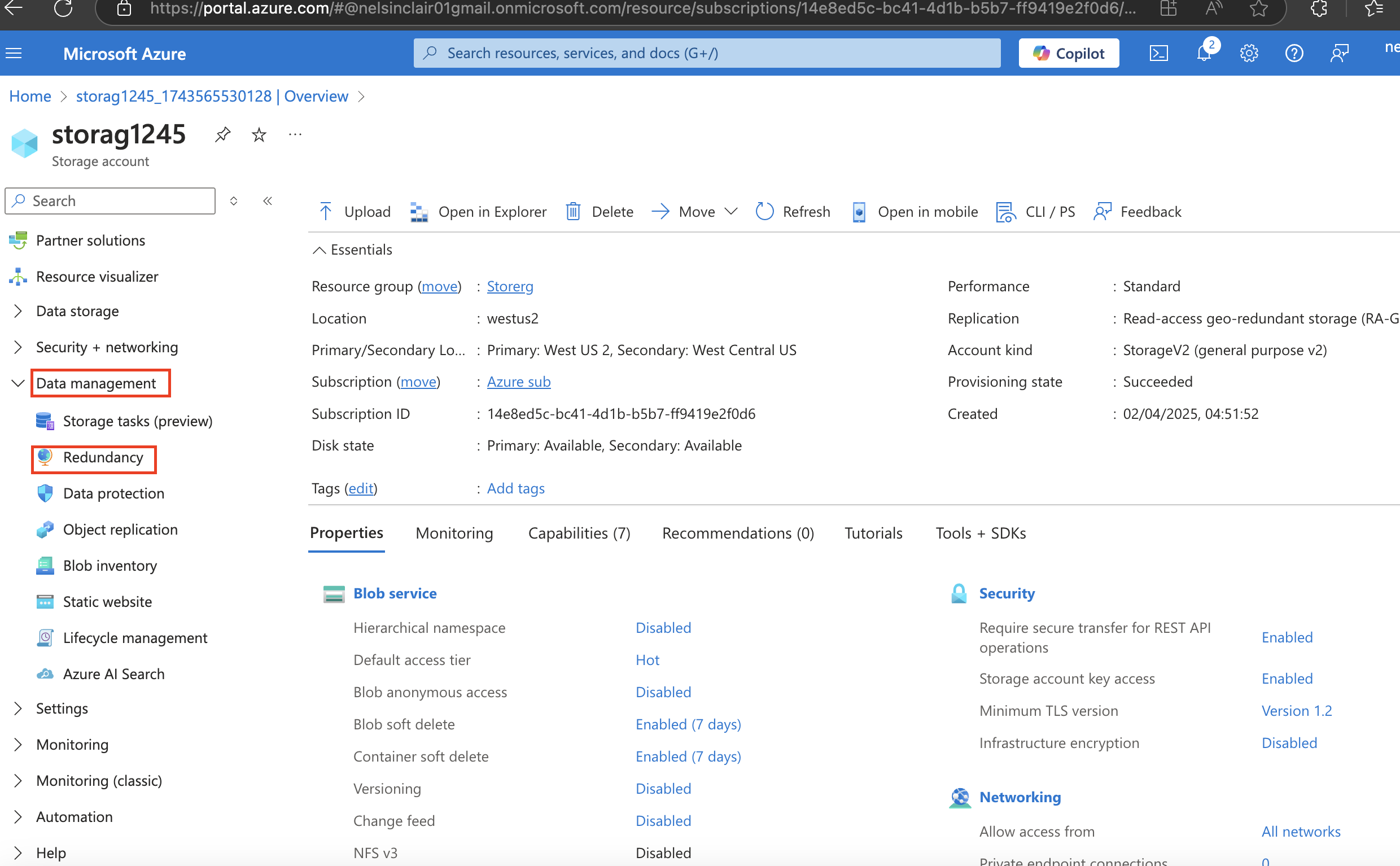Bookmark this page with browser star

1258,8
